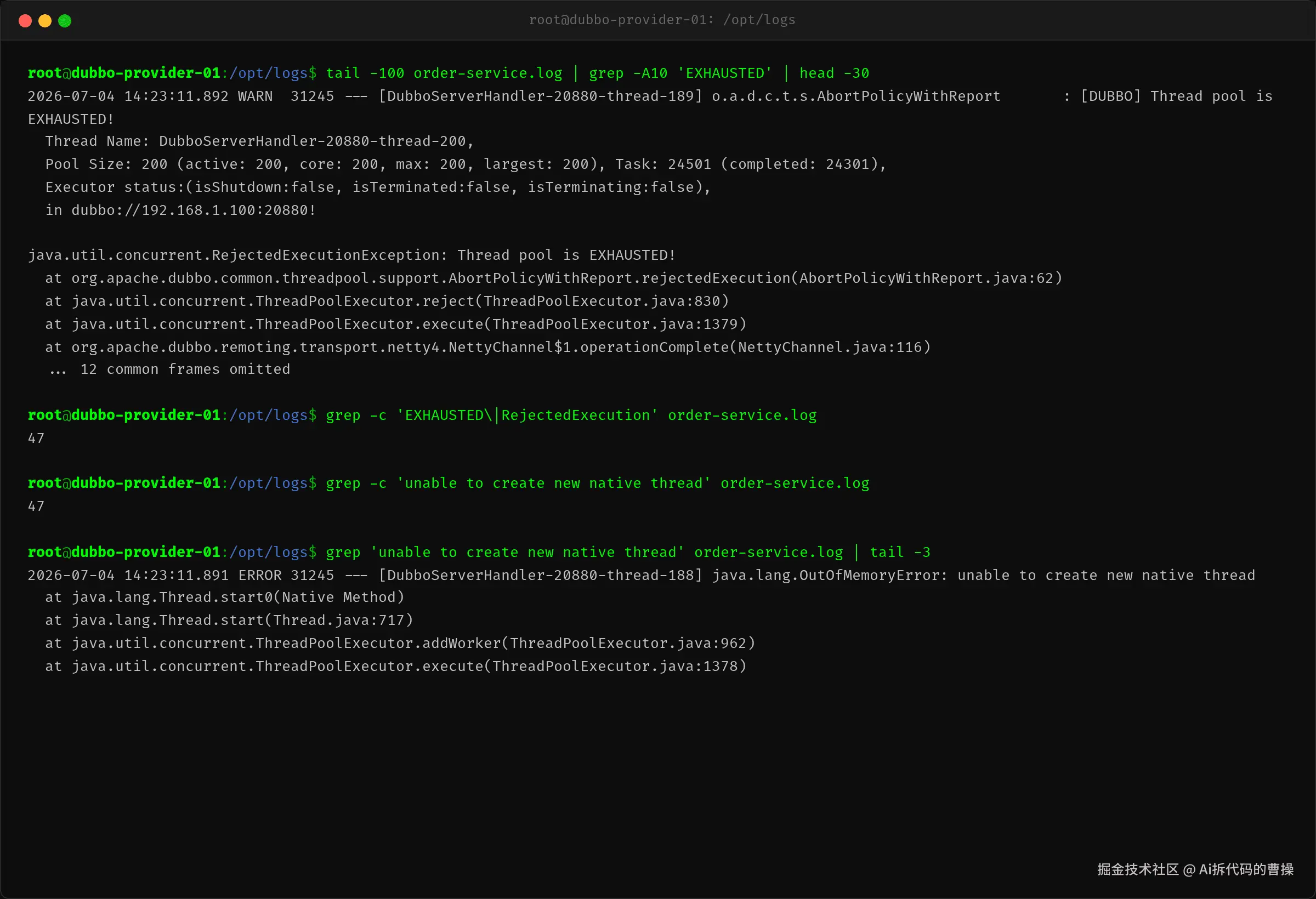Click the 'Executor status:(isShutdown:false' line
This screenshot has width=1316, height=899.
[378, 187]
